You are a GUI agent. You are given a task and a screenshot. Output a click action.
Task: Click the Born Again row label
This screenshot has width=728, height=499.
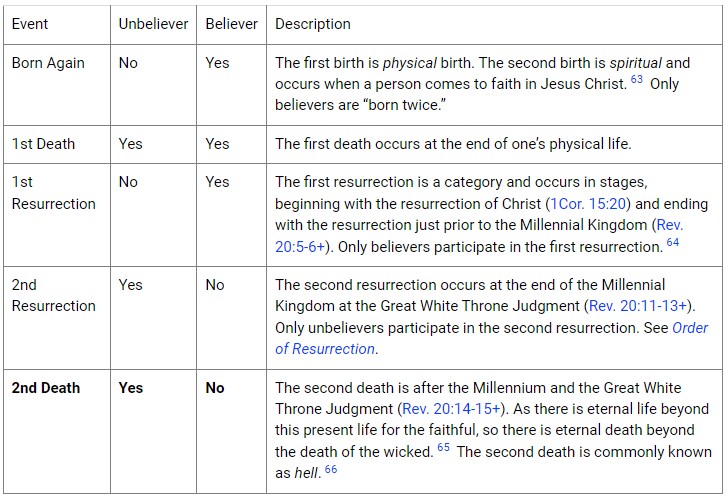pos(48,63)
